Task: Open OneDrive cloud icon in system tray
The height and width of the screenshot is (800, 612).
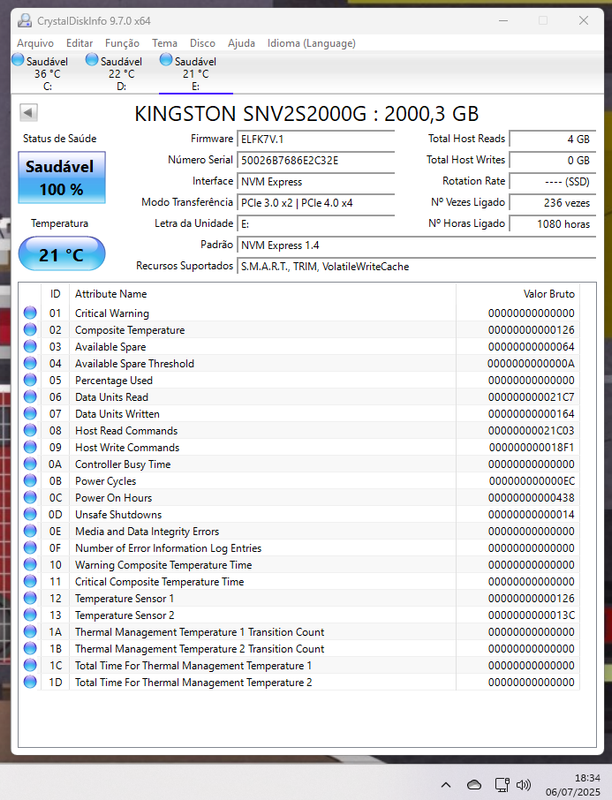Action: pyautogui.click(x=474, y=785)
